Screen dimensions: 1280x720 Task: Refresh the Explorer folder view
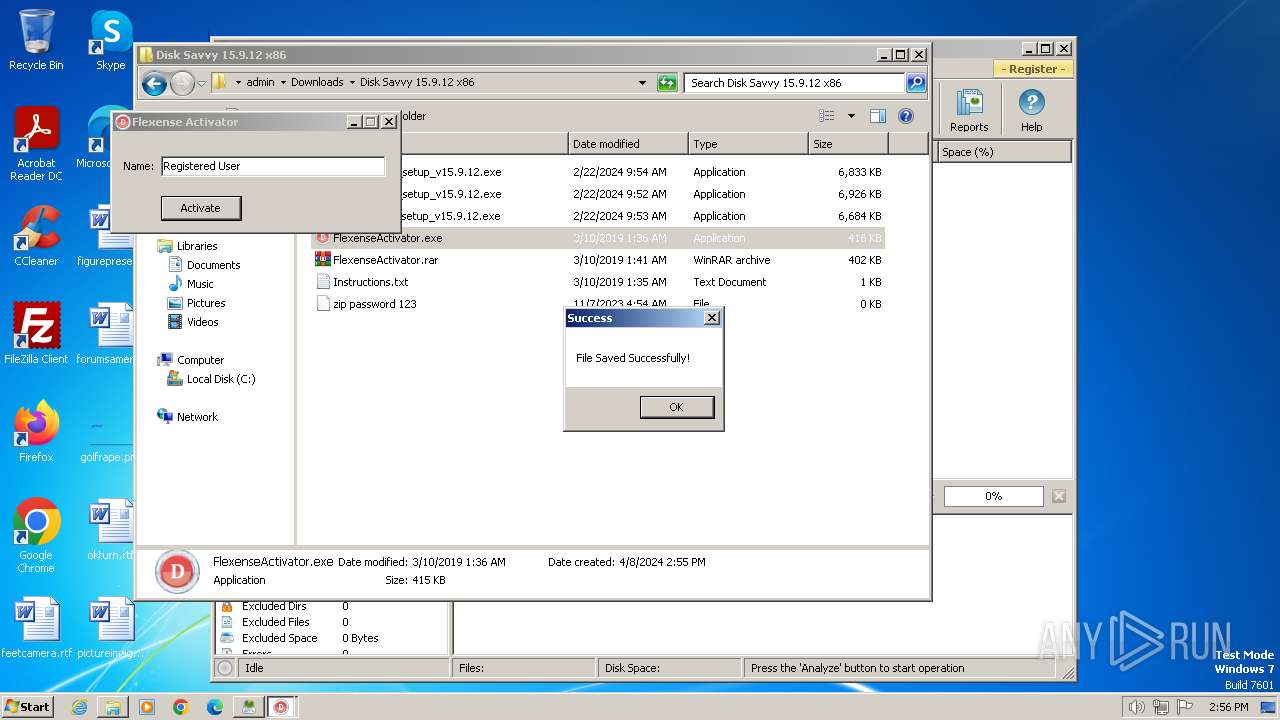667,83
